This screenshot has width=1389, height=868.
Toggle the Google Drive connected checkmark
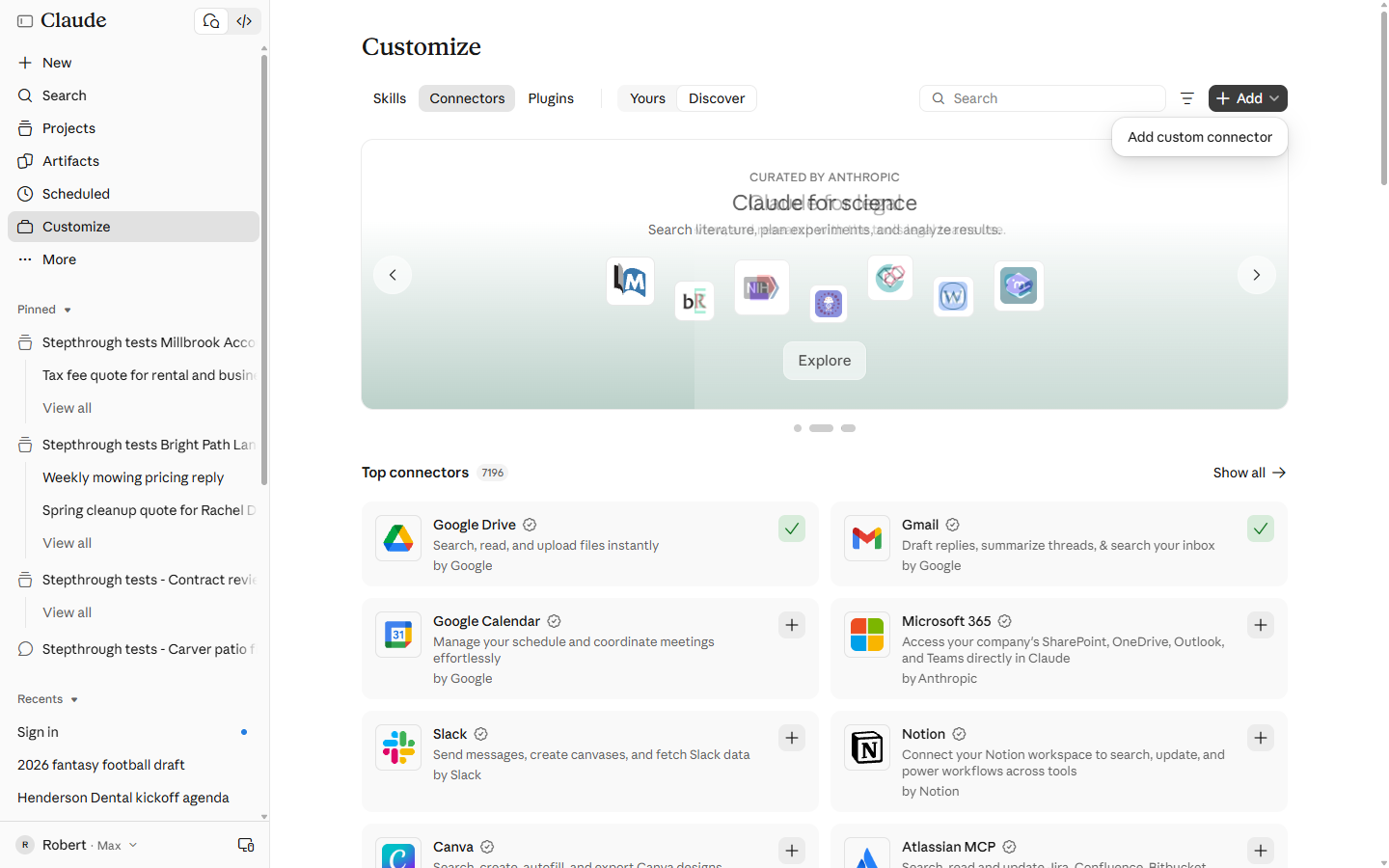point(792,529)
